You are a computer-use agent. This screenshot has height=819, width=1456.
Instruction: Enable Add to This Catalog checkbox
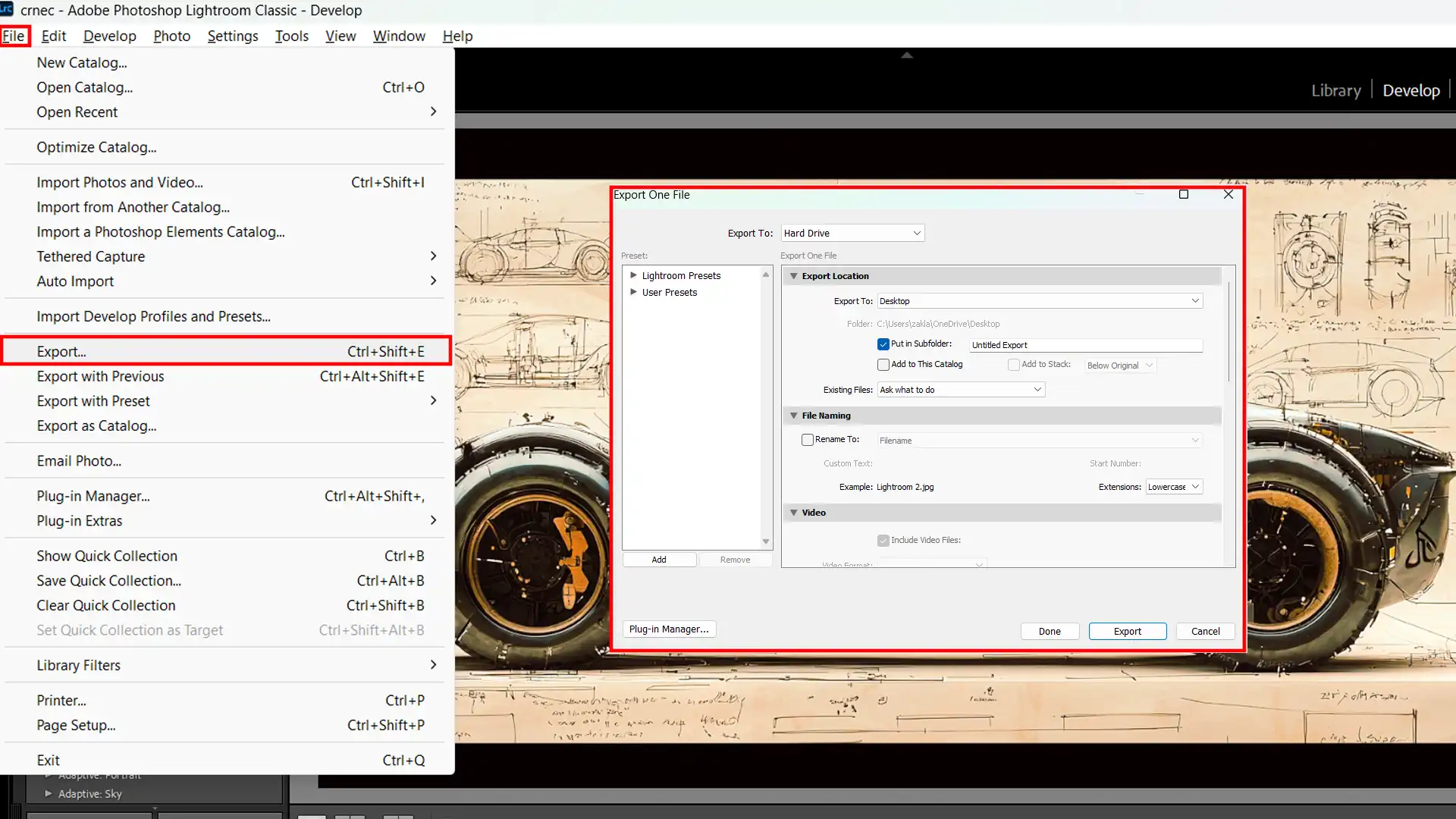click(884, 364)
